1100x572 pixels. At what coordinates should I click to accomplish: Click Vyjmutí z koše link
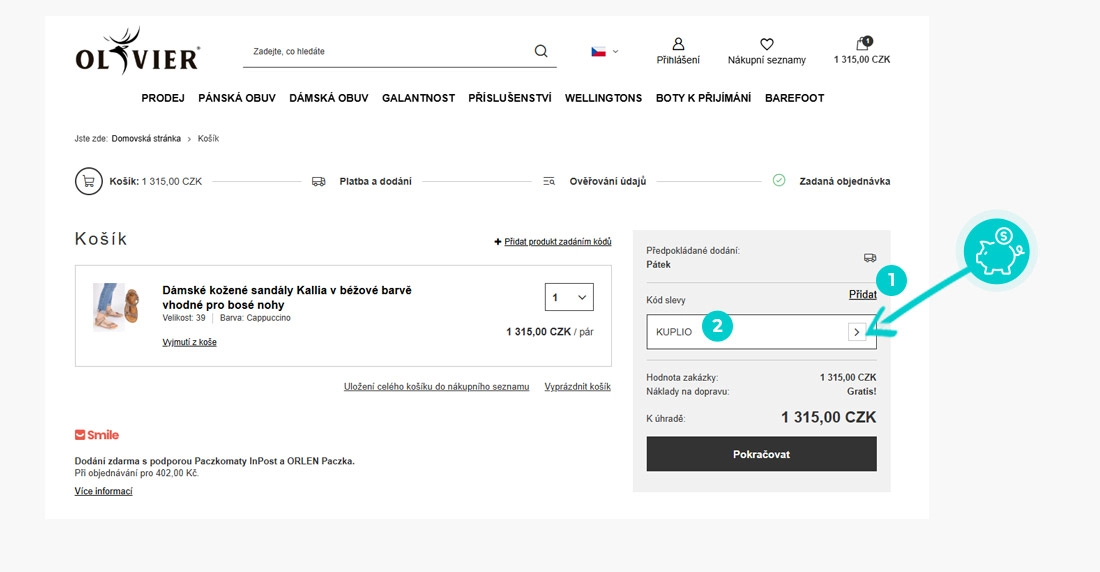189,342
